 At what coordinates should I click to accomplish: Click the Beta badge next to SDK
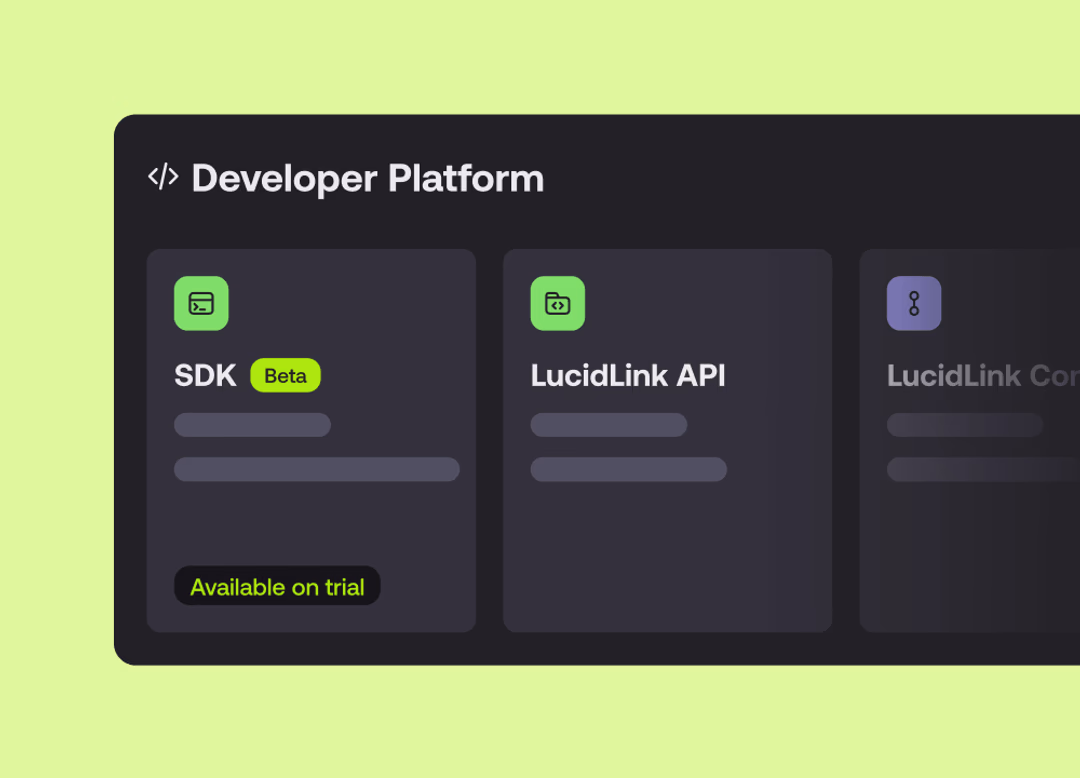pos(285,375)
